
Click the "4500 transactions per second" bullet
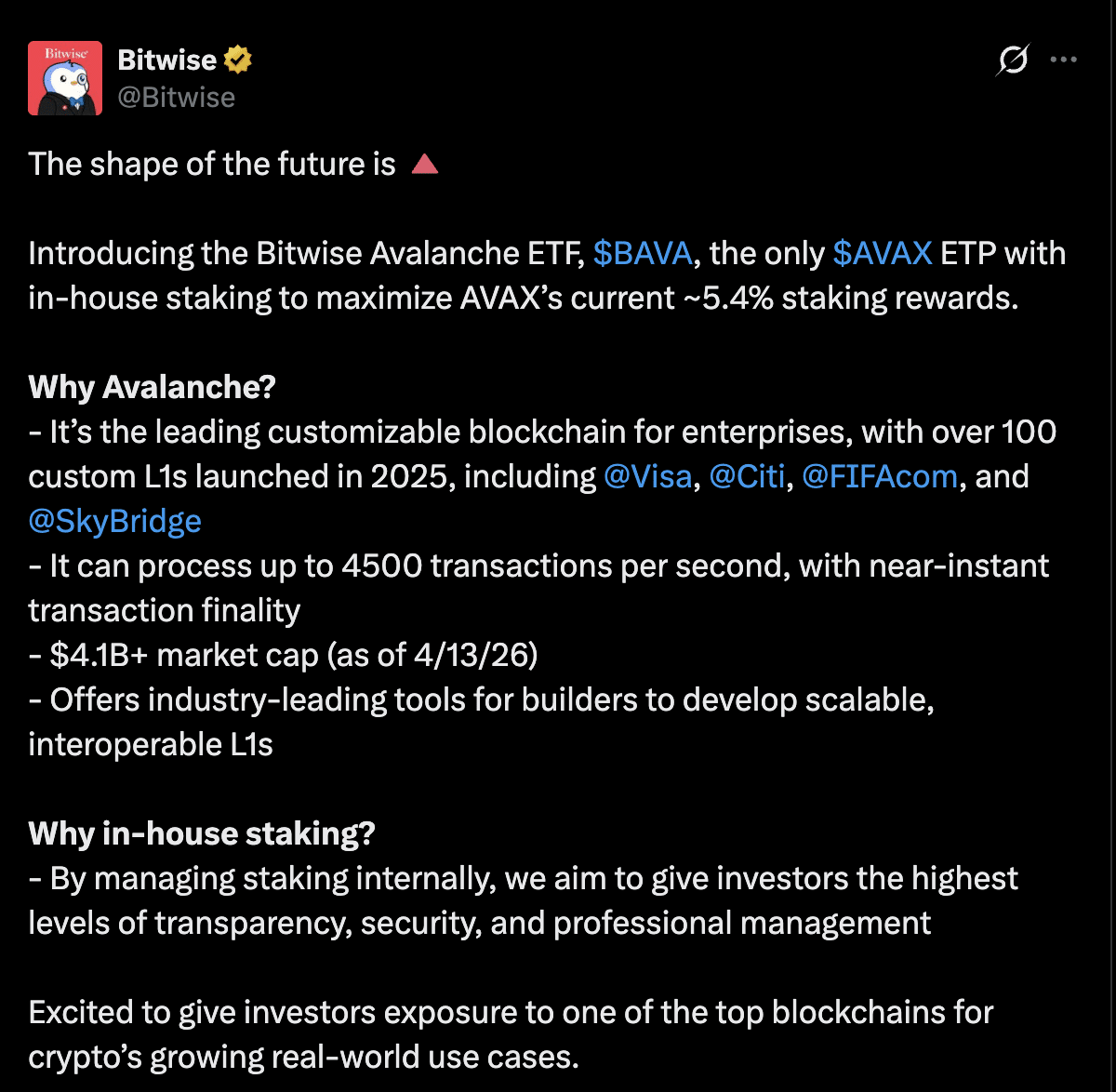[538, 566]
